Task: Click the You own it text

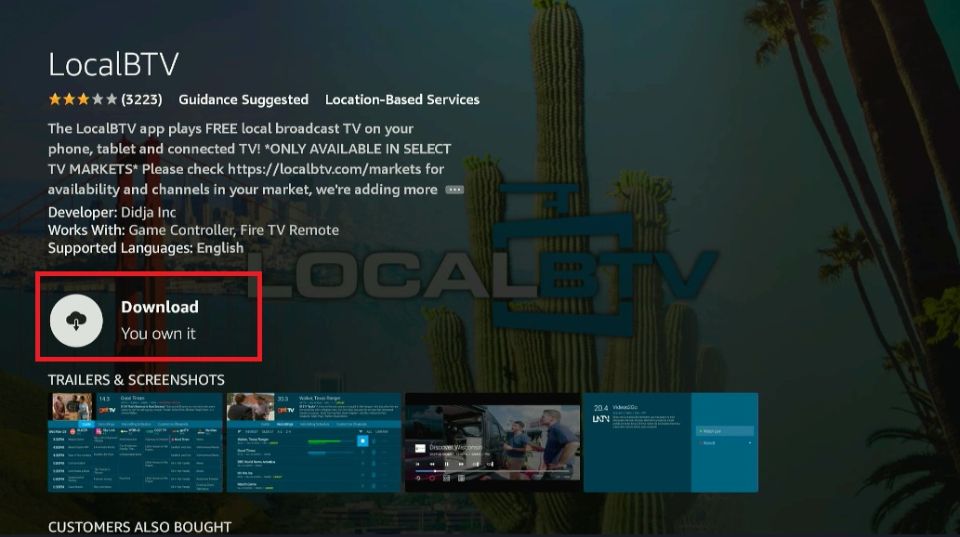Action: [x=158, y=334]
